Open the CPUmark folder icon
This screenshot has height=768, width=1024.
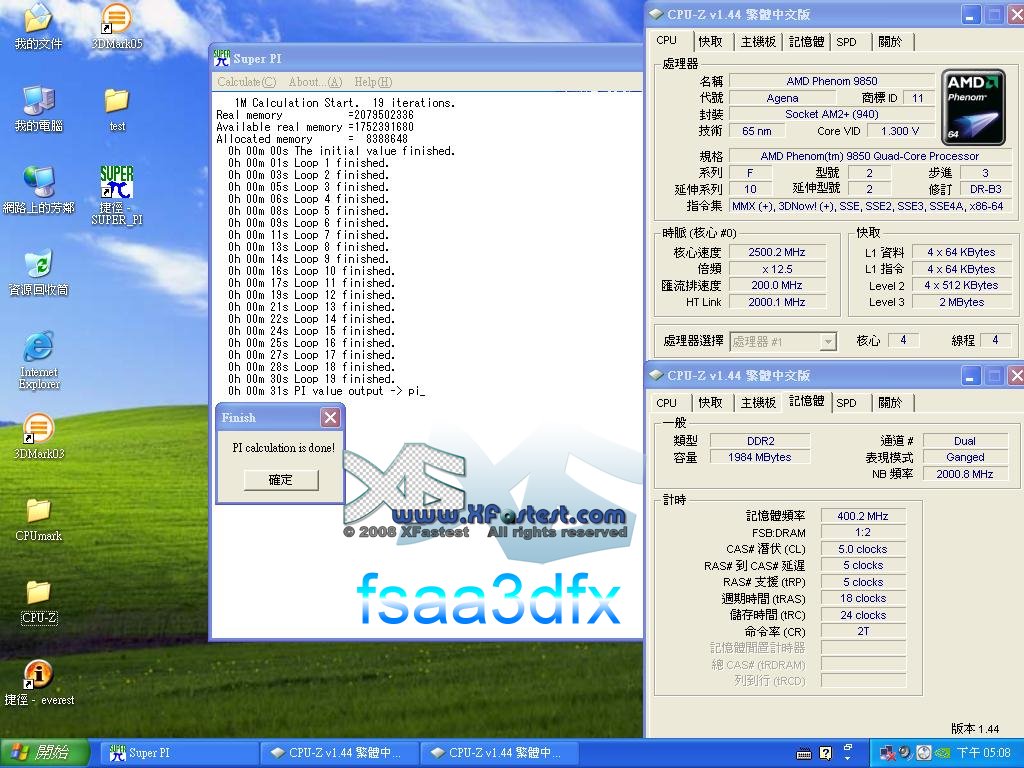[x=38, y=512]
